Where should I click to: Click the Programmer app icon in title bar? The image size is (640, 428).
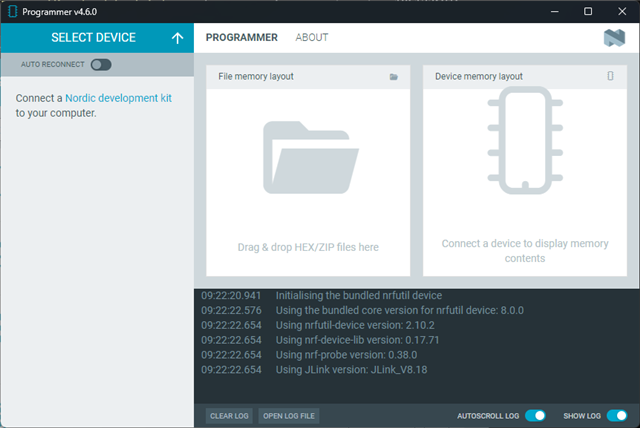[x=13, y=11]
